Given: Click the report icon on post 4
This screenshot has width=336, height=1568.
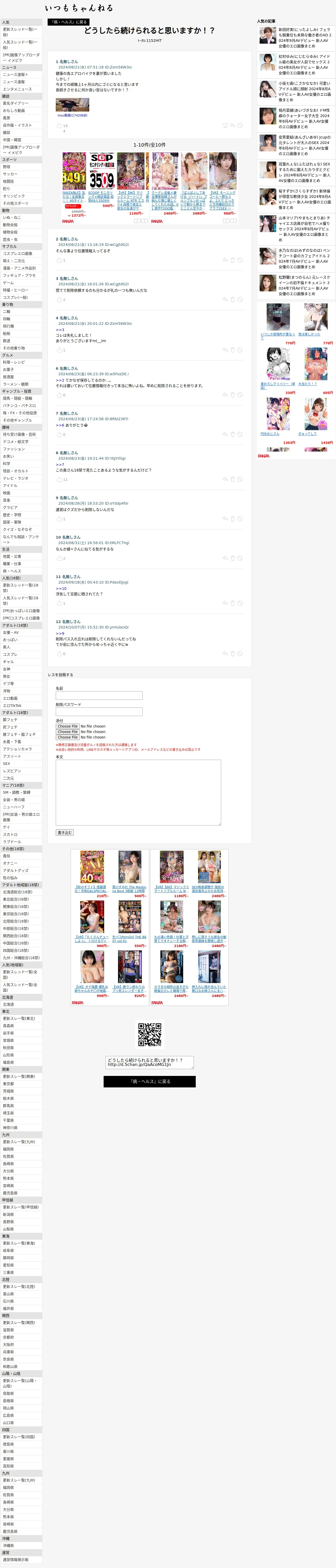Looking at the screenshot, I should click(240, 350).
